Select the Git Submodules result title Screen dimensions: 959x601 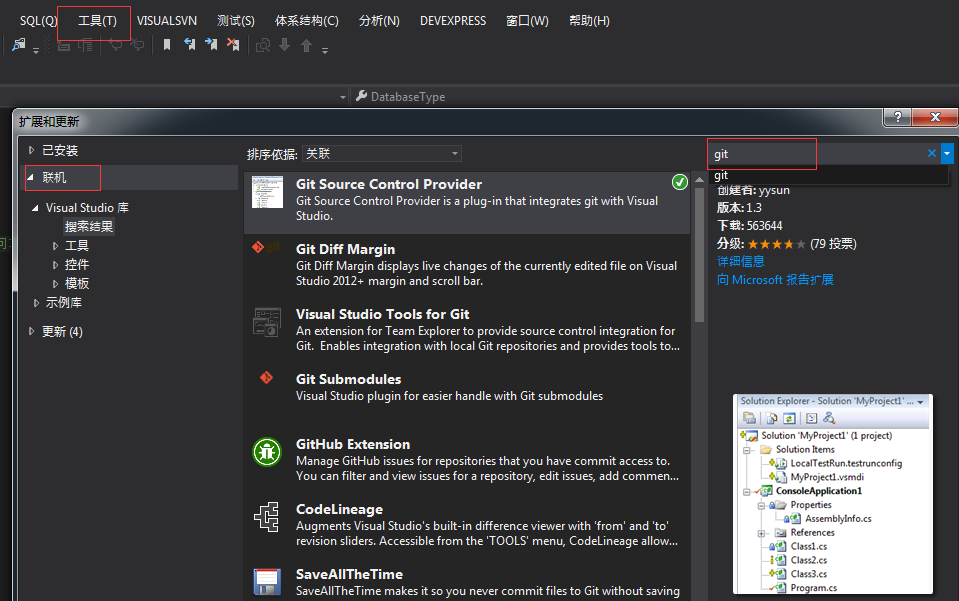coord(349,379)
